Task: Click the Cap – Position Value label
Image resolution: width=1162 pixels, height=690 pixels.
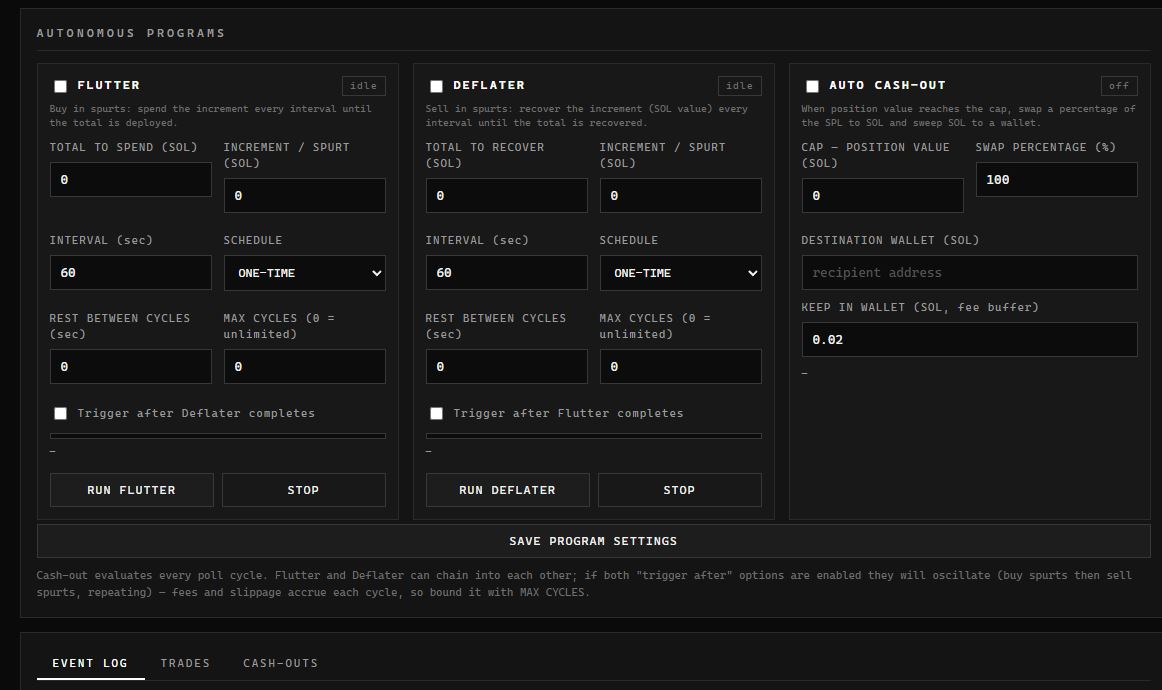Action: (875, 155)
